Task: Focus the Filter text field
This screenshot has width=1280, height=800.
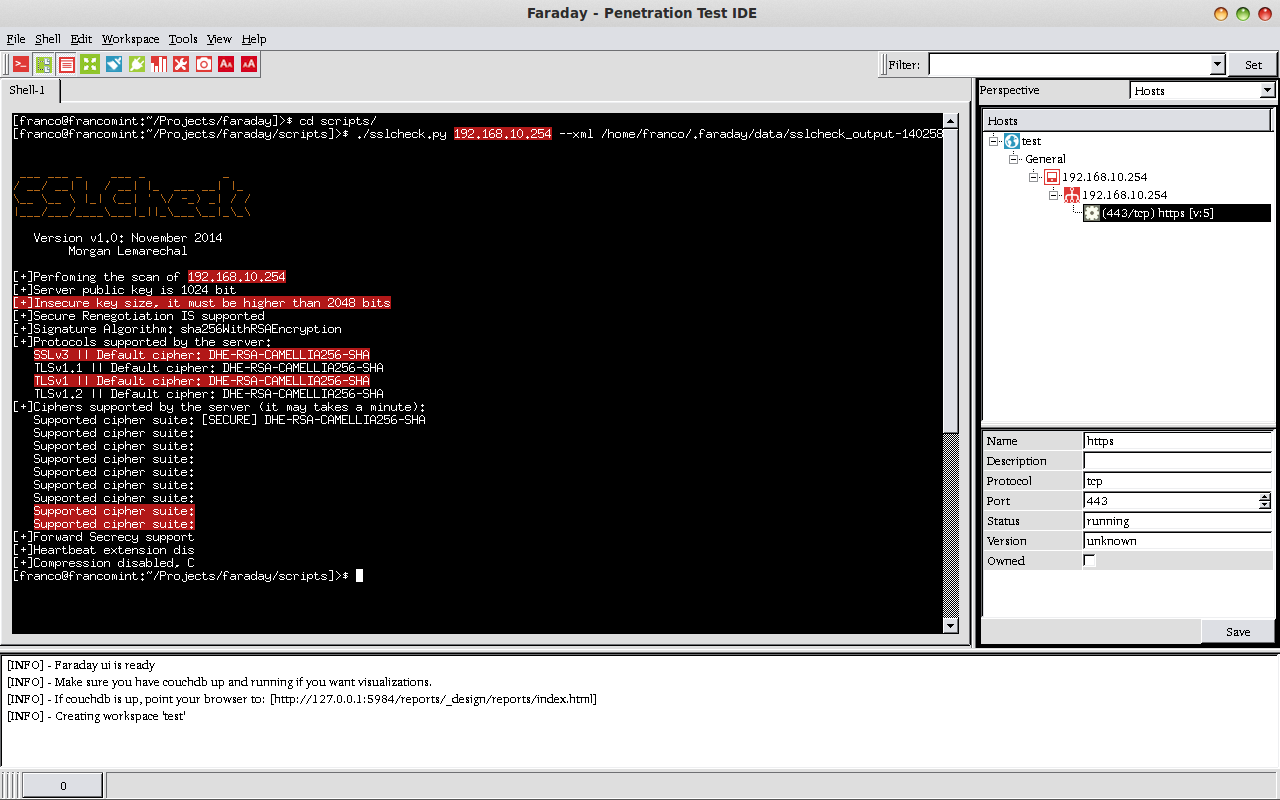Action: [x=1069, y=64]
